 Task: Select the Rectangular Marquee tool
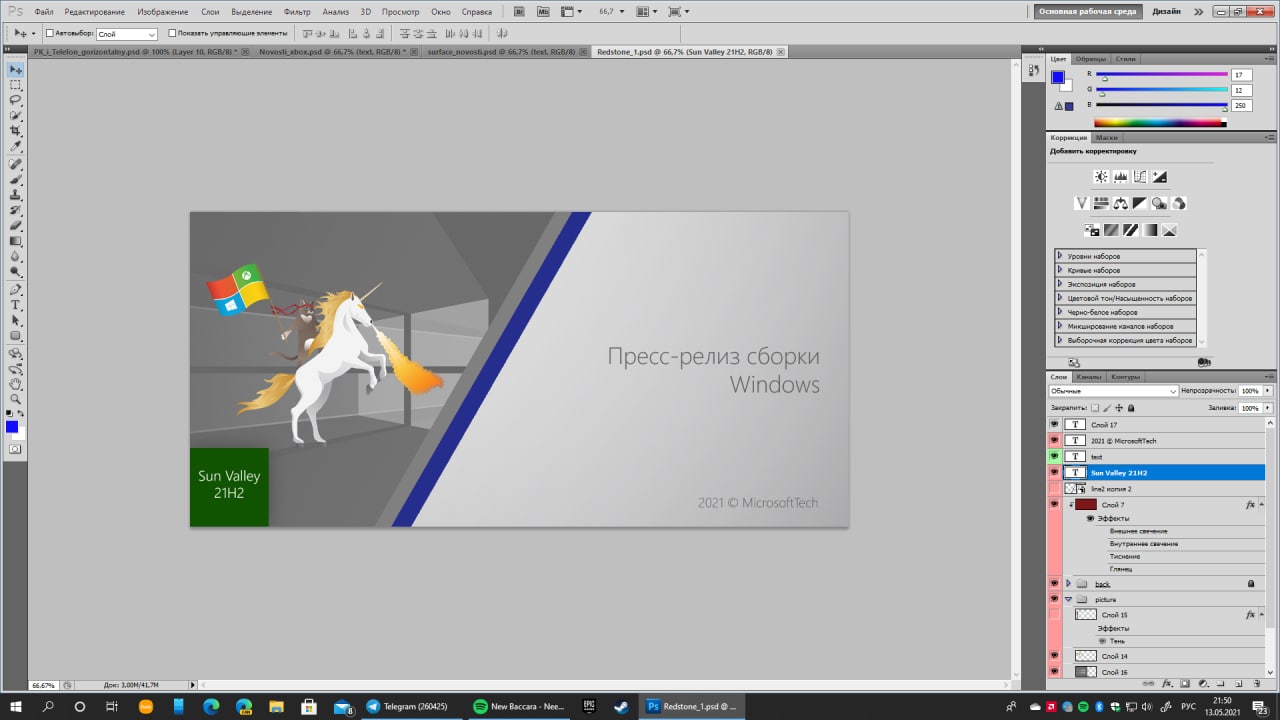point(15,85)
